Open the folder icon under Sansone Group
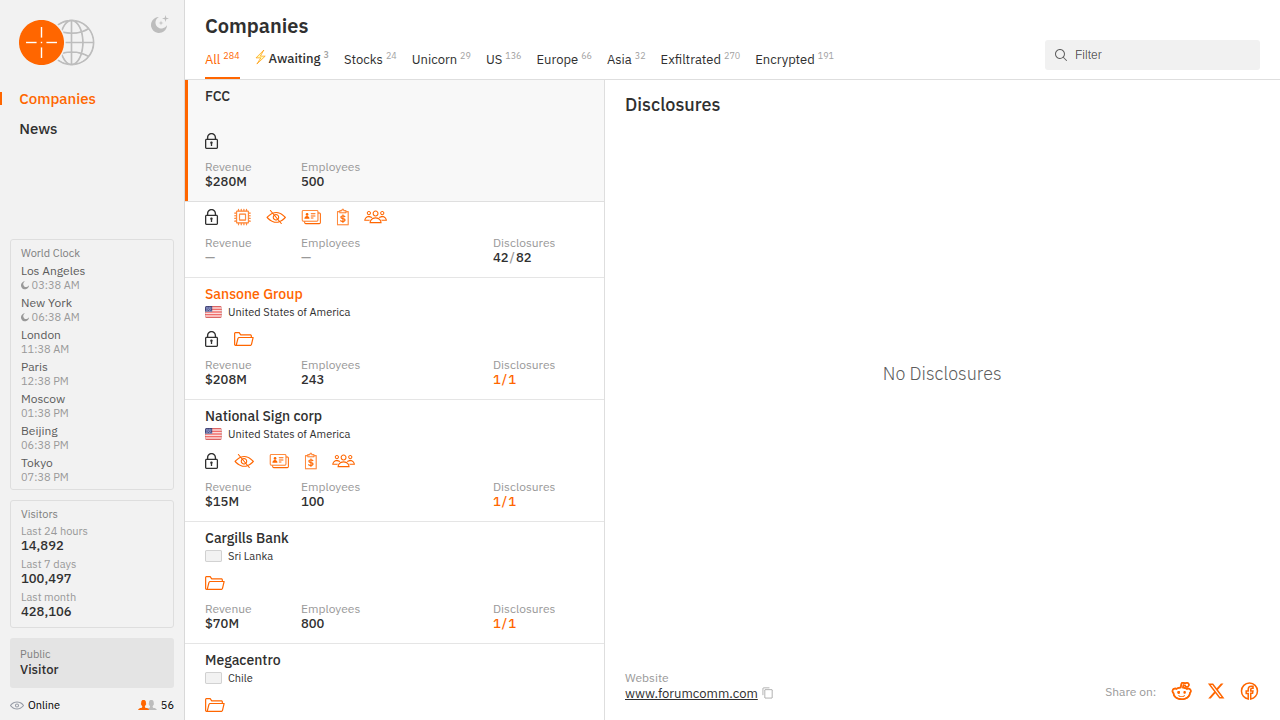This screenshot has height=720, width=1280. click(243, 339)
